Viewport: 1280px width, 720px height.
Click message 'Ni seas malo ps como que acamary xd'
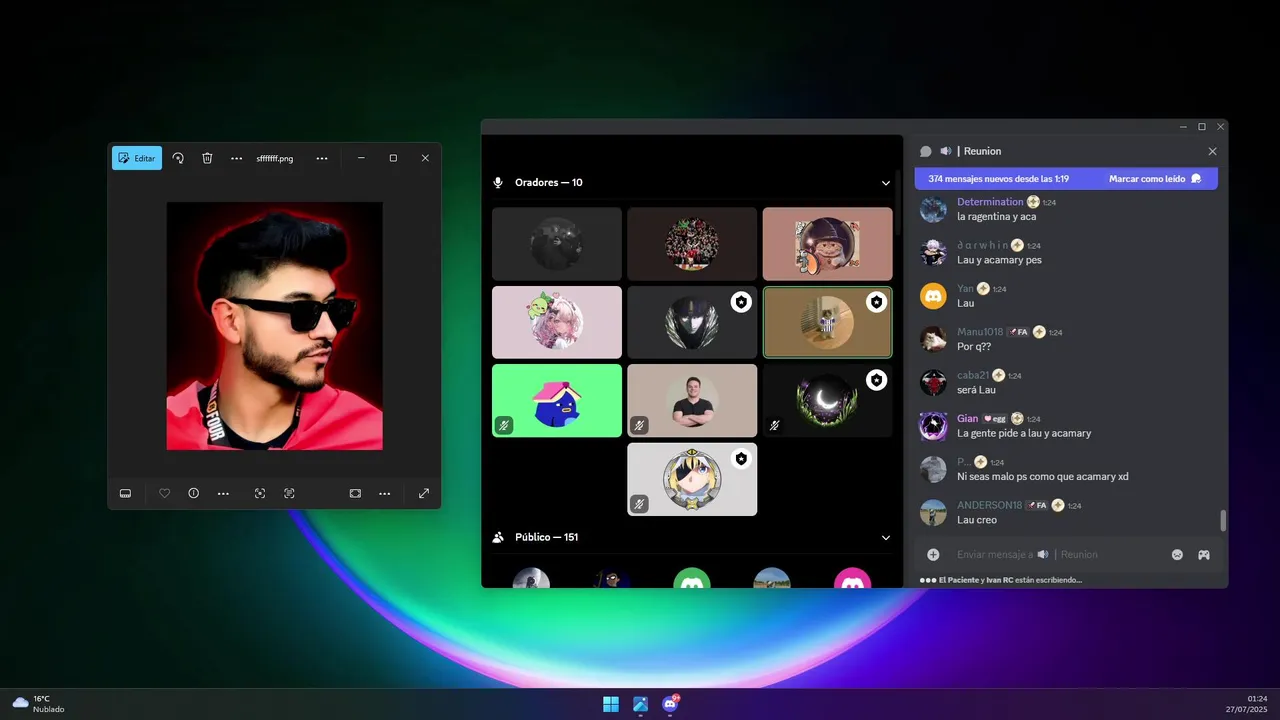[1043, 476]
